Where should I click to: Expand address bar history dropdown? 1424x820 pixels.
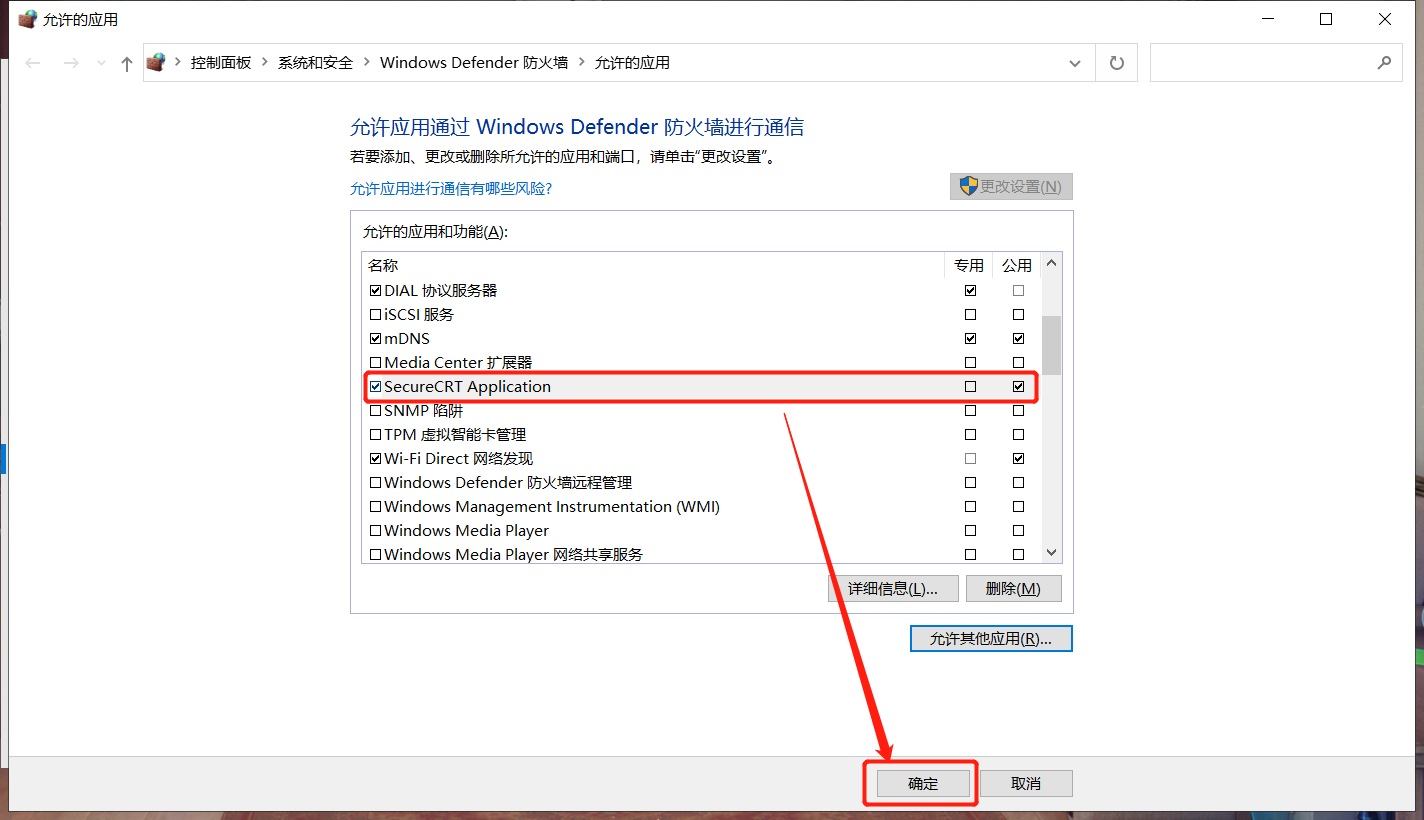point(1075,63)
